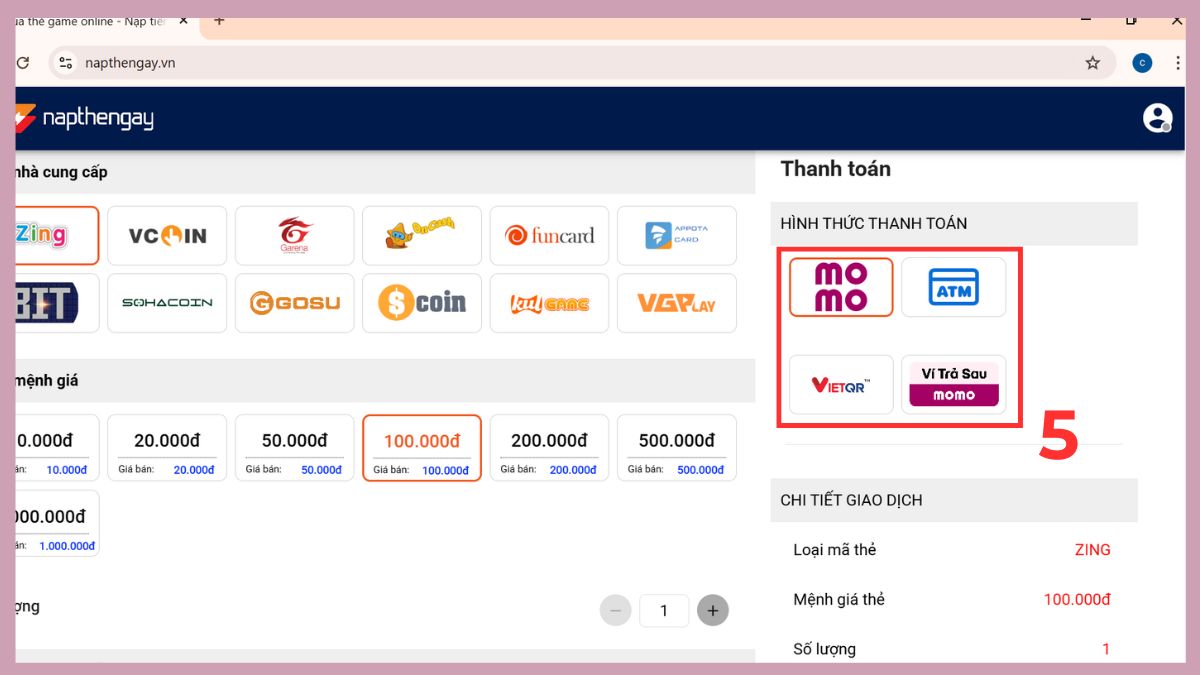The width and height of the screenshot is (1200, 675).
Task: Click the Mệnh giá thẻ label
Action: [x=839, y=600]
